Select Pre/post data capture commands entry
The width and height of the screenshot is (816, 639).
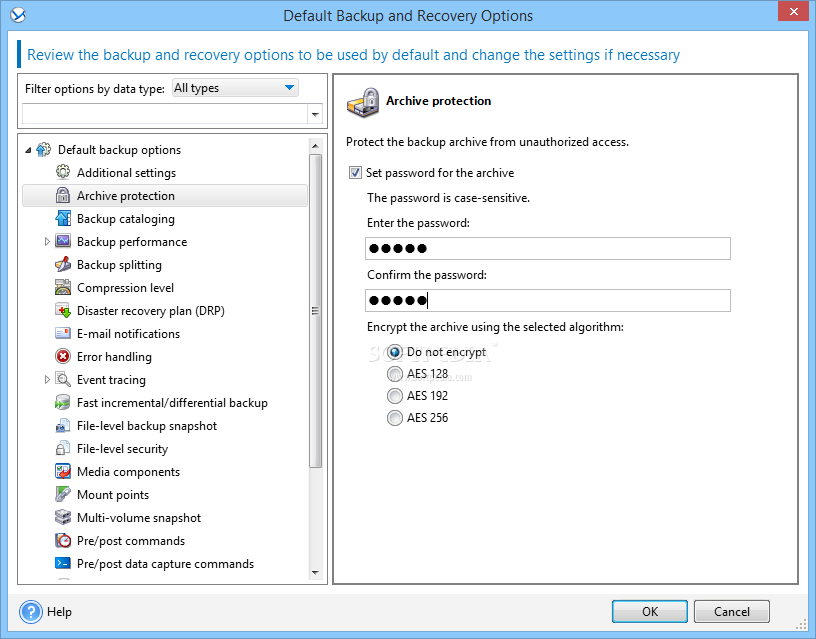coord(165,564)
